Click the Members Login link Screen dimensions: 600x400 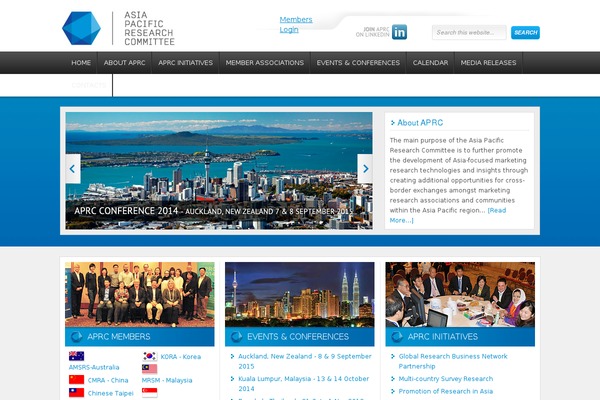(x=296, y=24)
